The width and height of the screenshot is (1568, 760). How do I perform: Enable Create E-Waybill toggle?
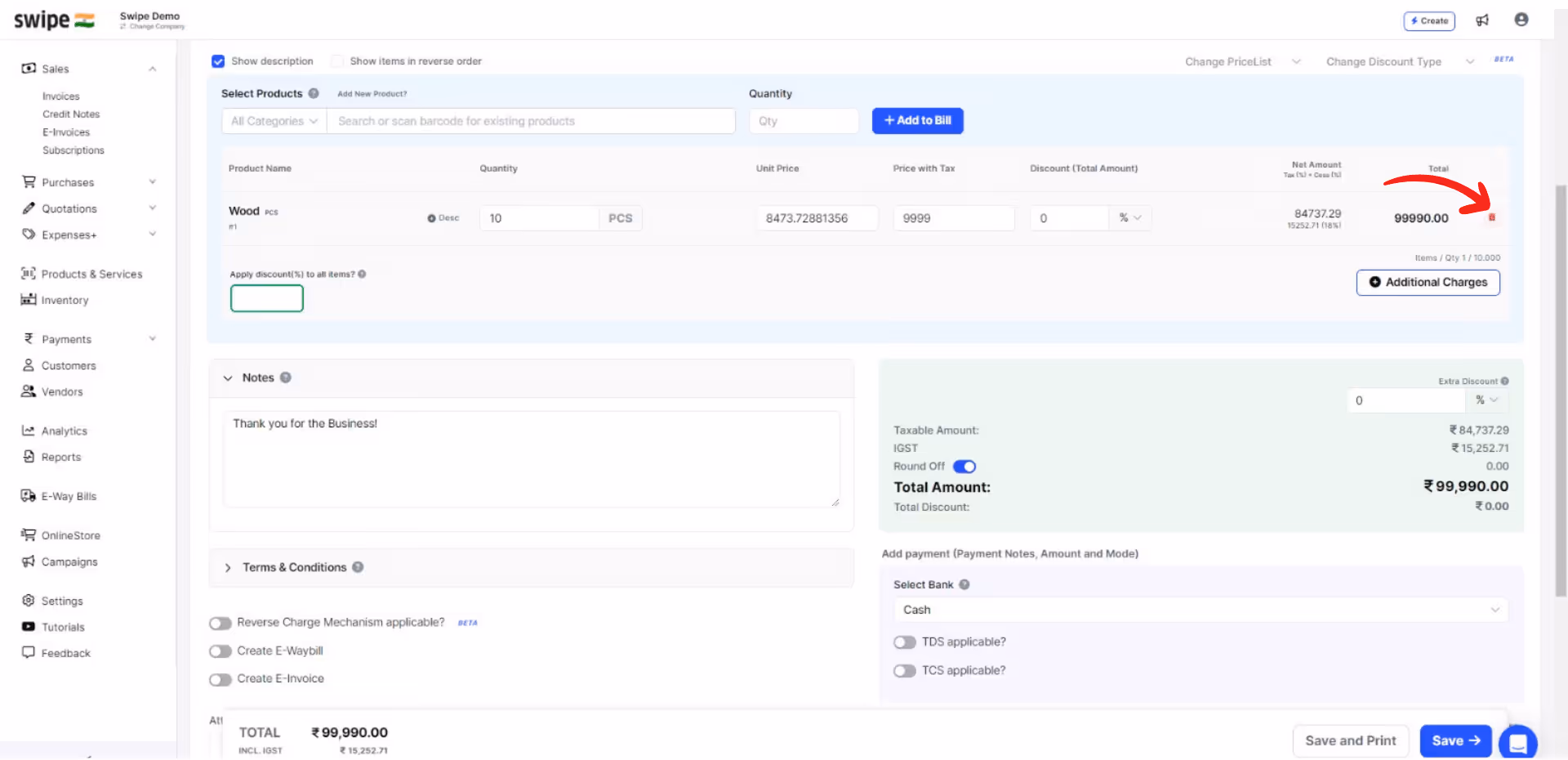point(220,651)
